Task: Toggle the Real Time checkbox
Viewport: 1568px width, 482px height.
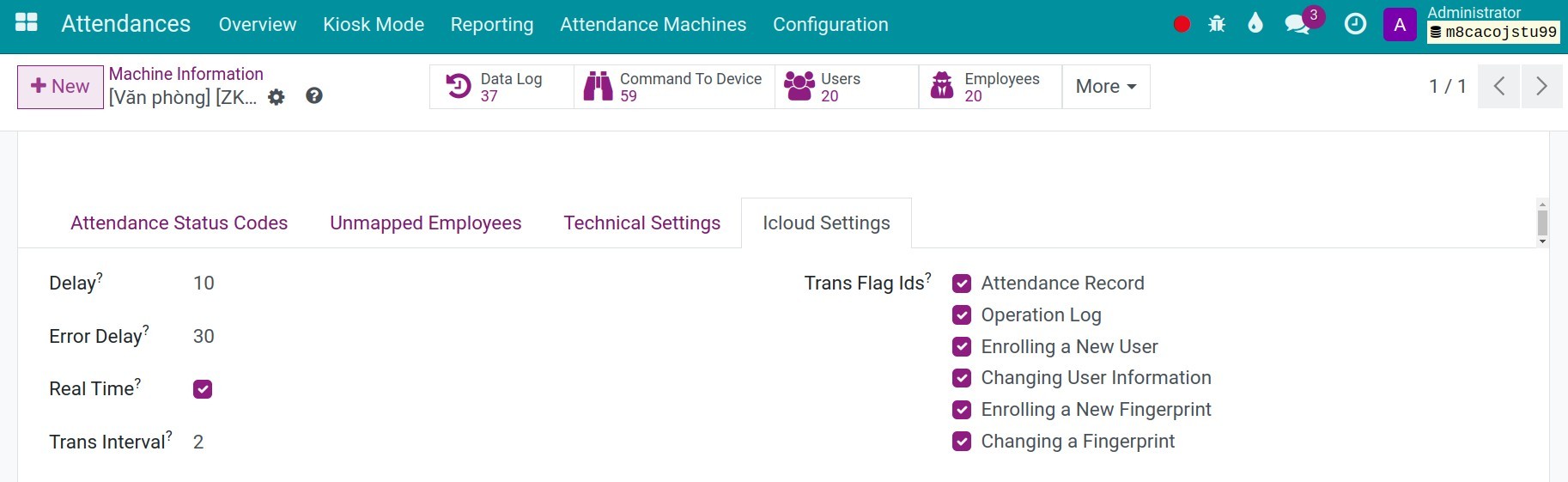Action: click(x=203, y=389)
